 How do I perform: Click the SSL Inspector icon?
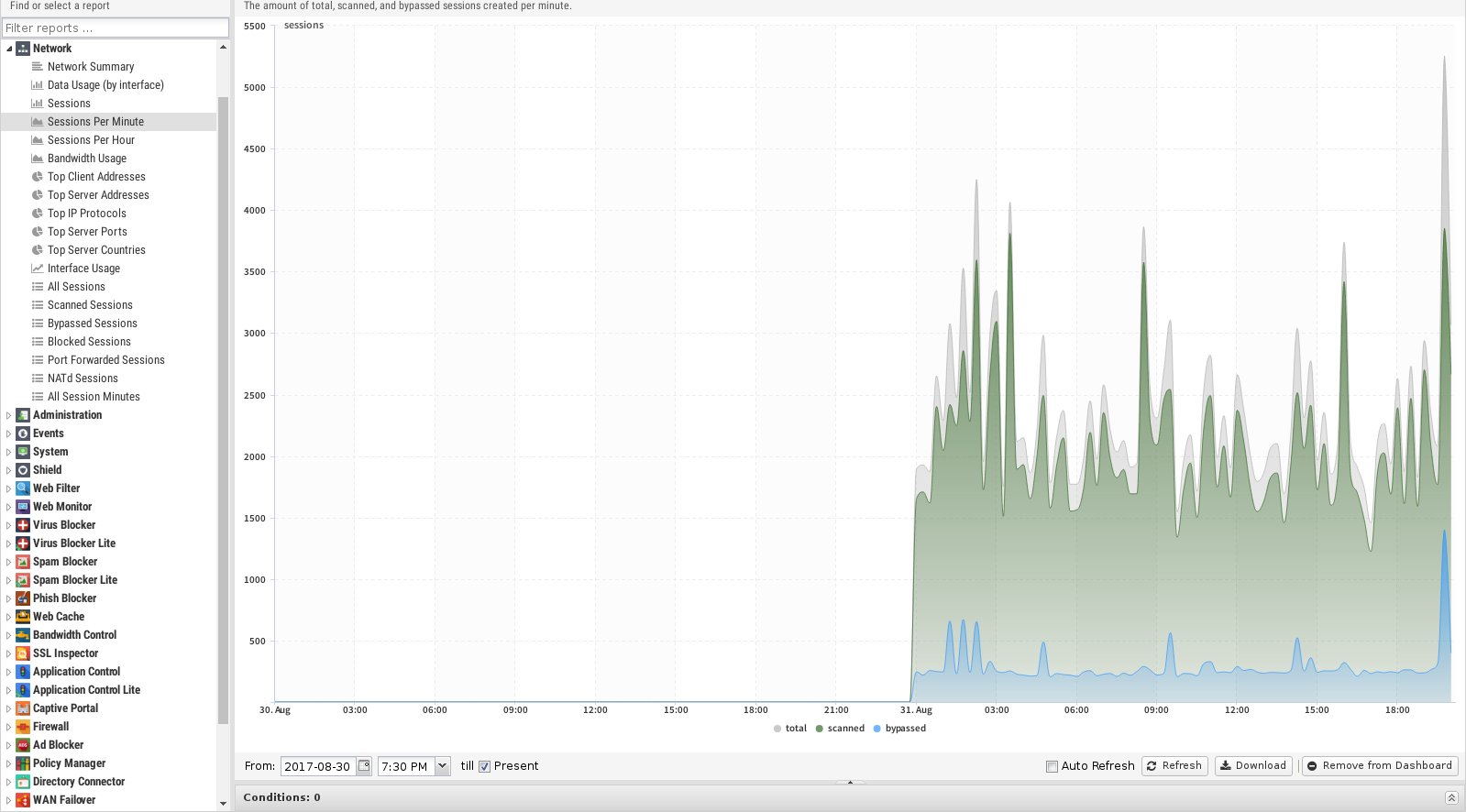tap(23, 653)
